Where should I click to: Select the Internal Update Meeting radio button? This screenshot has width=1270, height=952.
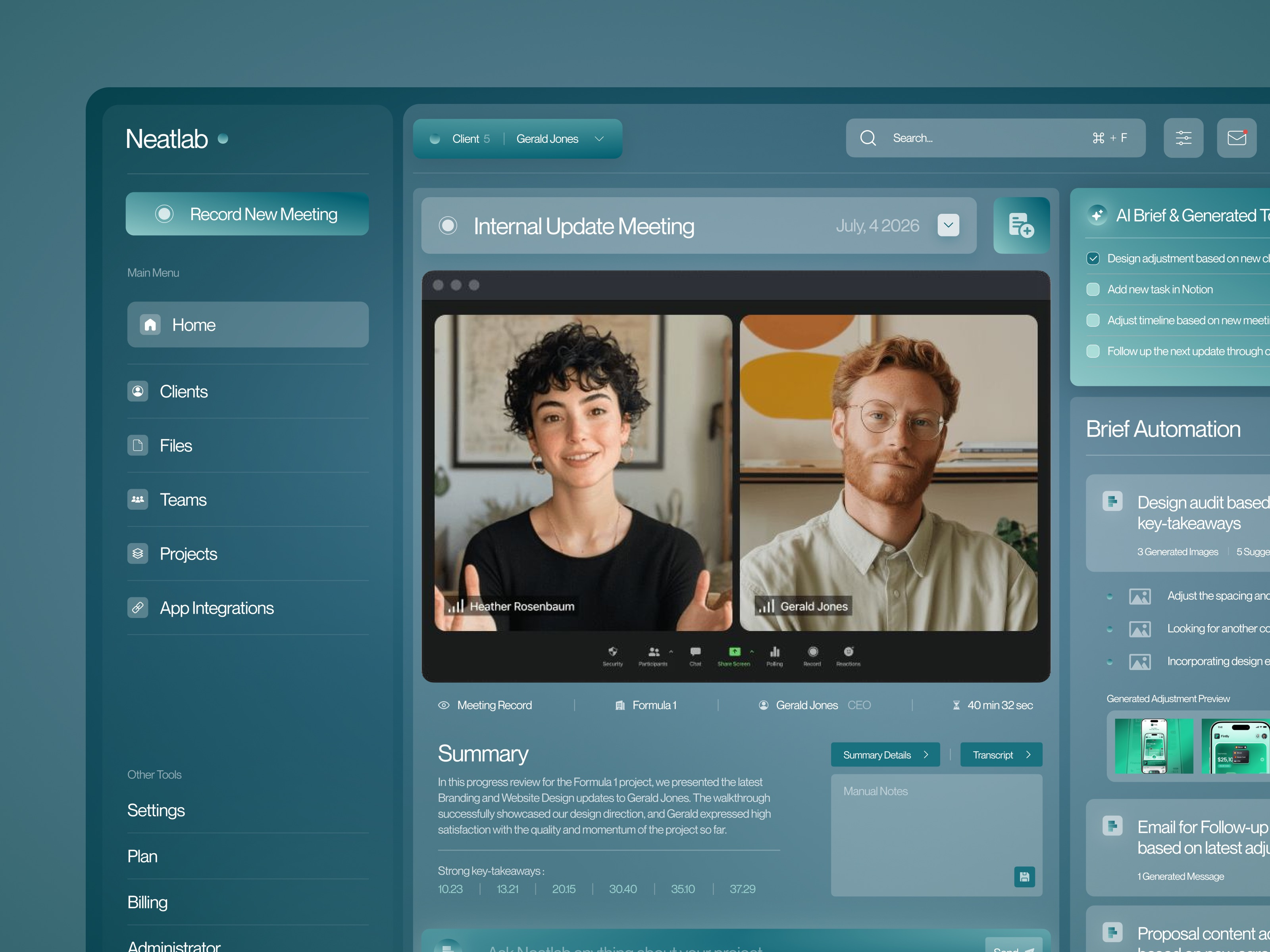pos(448,226)
